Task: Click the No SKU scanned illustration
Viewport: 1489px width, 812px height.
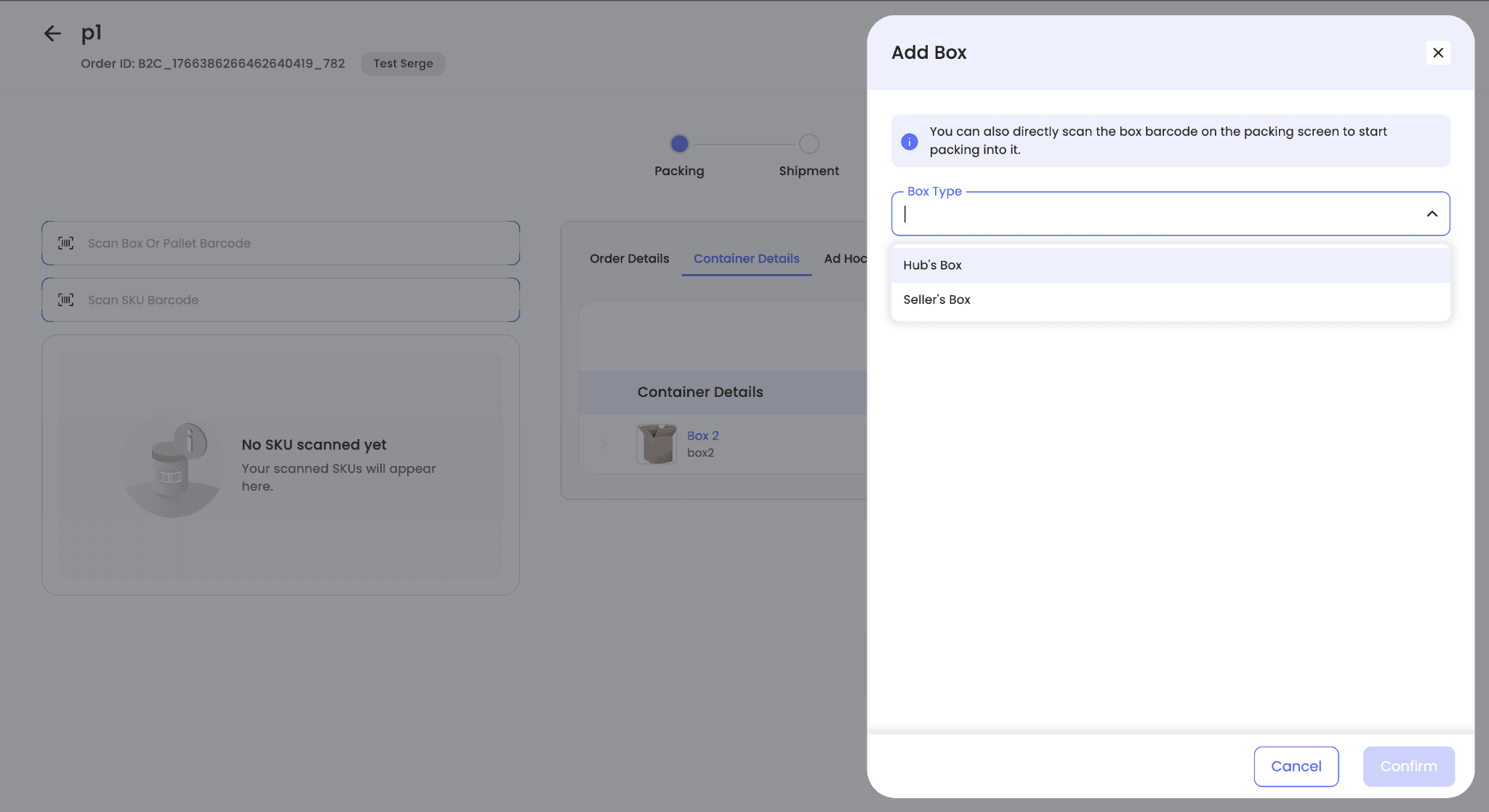Action: (173, 465)
